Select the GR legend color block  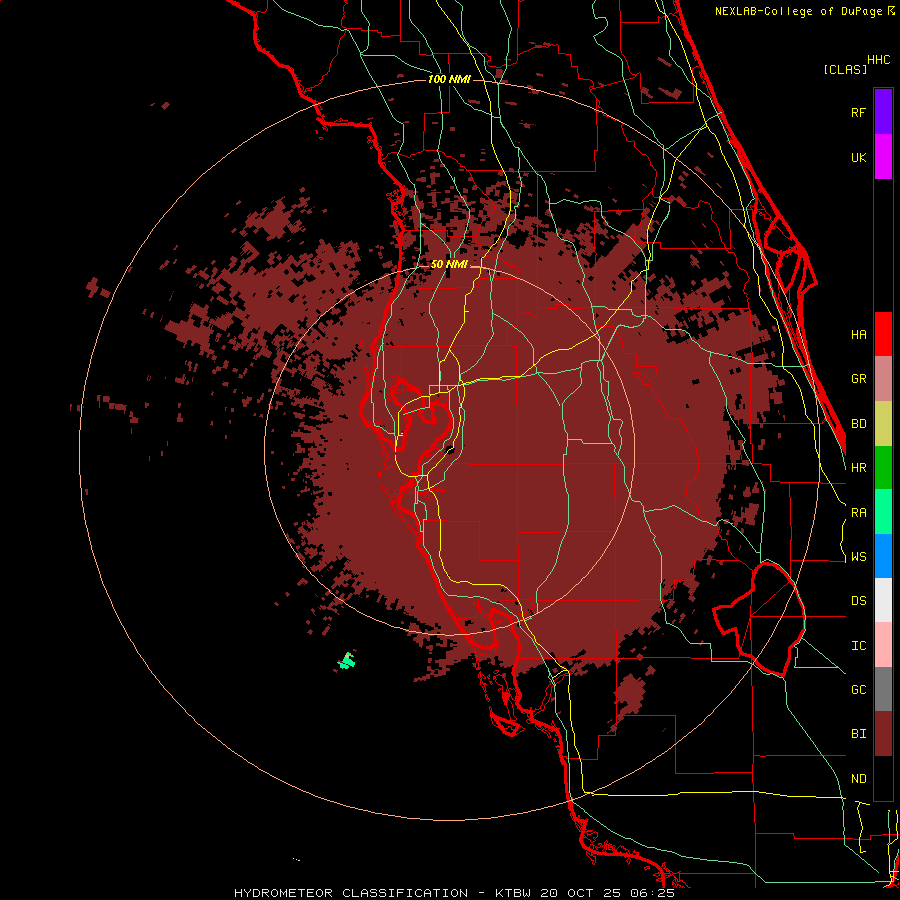point(883,378)
